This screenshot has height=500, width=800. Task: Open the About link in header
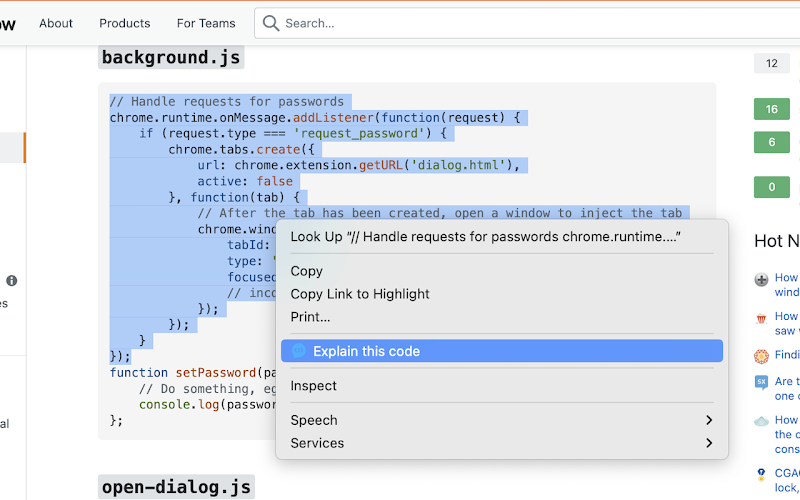click(56, 23)
